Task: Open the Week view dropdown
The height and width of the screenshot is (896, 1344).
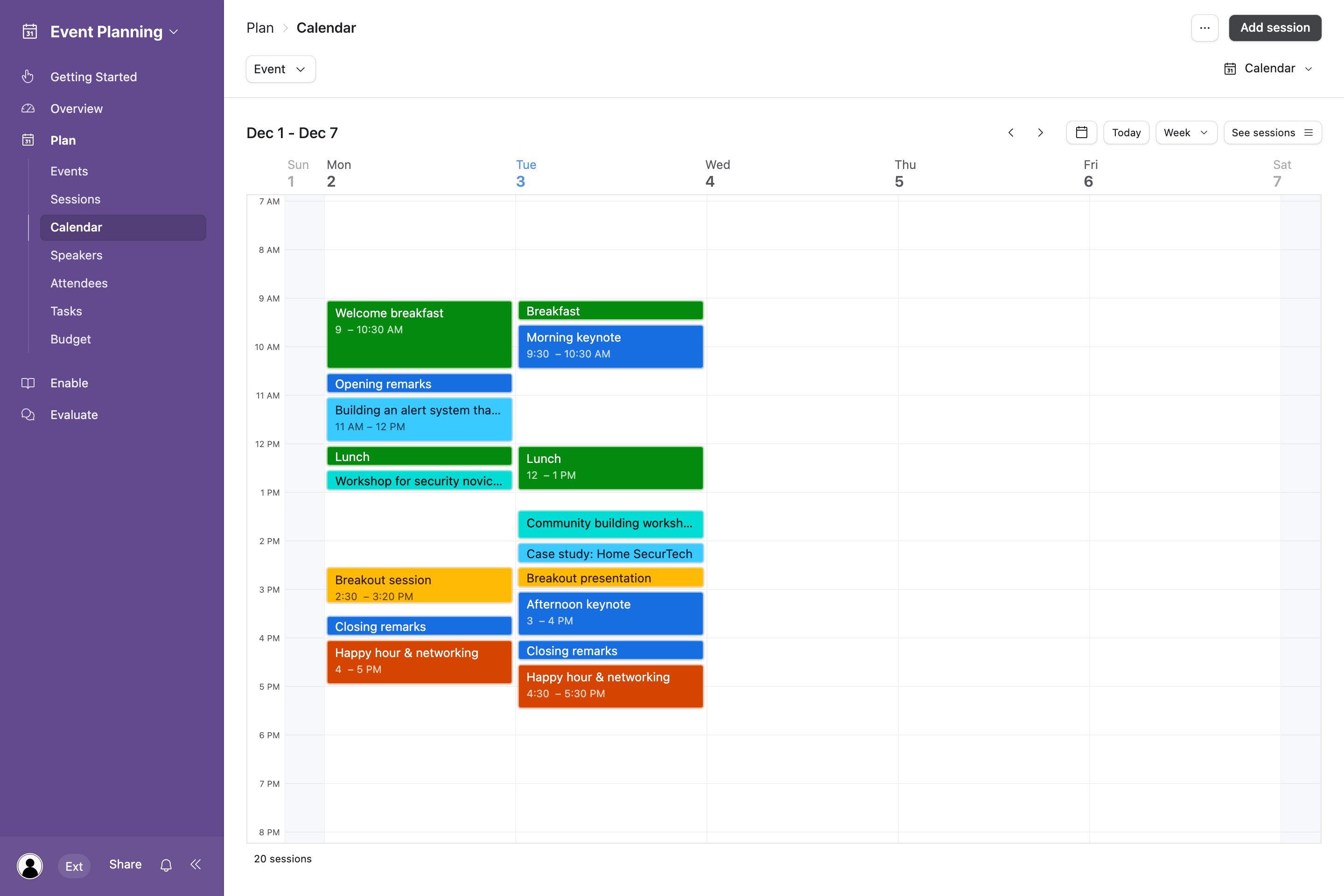Action: pyautogui.click(x=1186, y=133)
